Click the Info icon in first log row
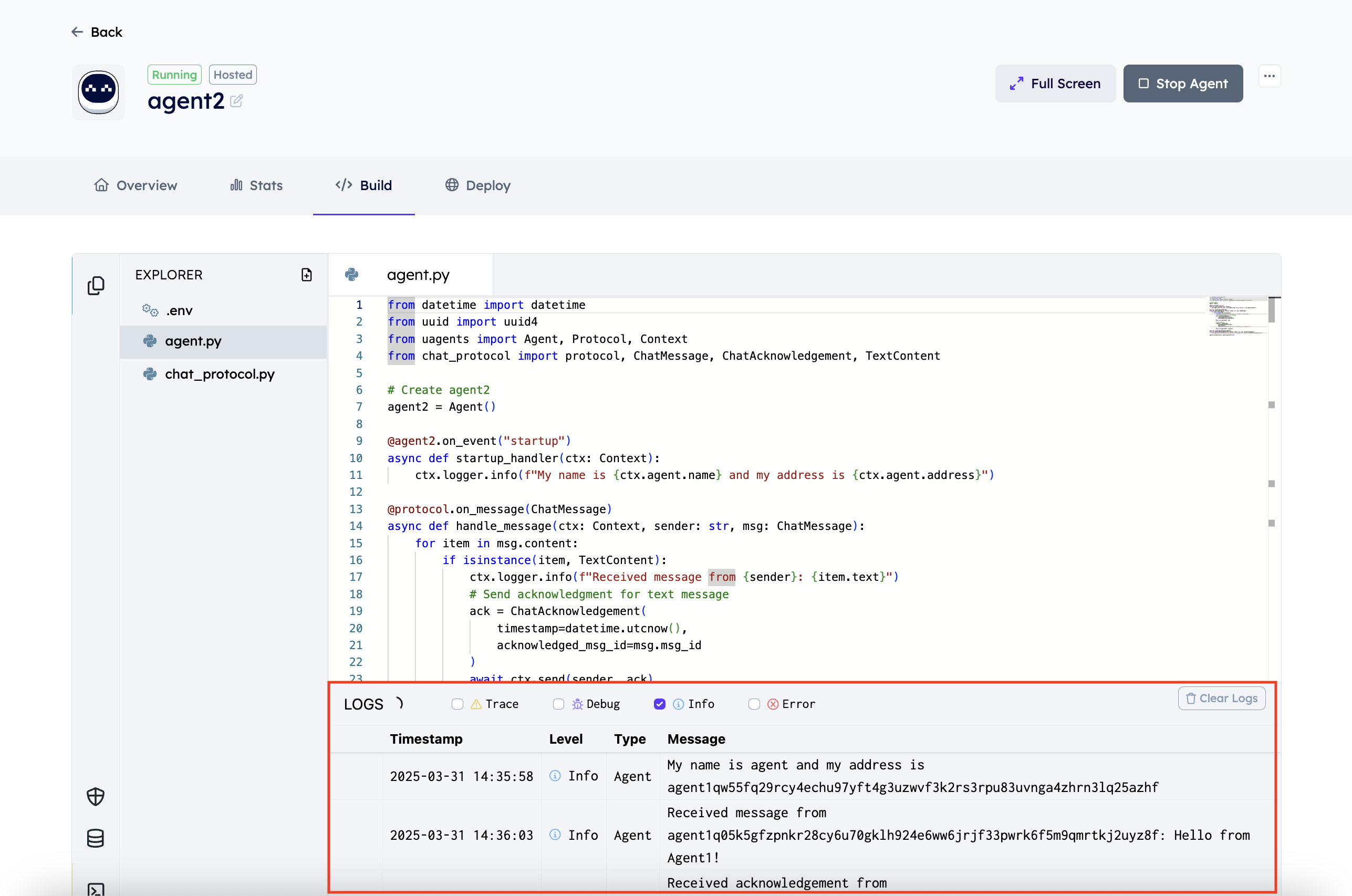The width and height of the screenshot is (1352, 896). [x=554, y=775]
